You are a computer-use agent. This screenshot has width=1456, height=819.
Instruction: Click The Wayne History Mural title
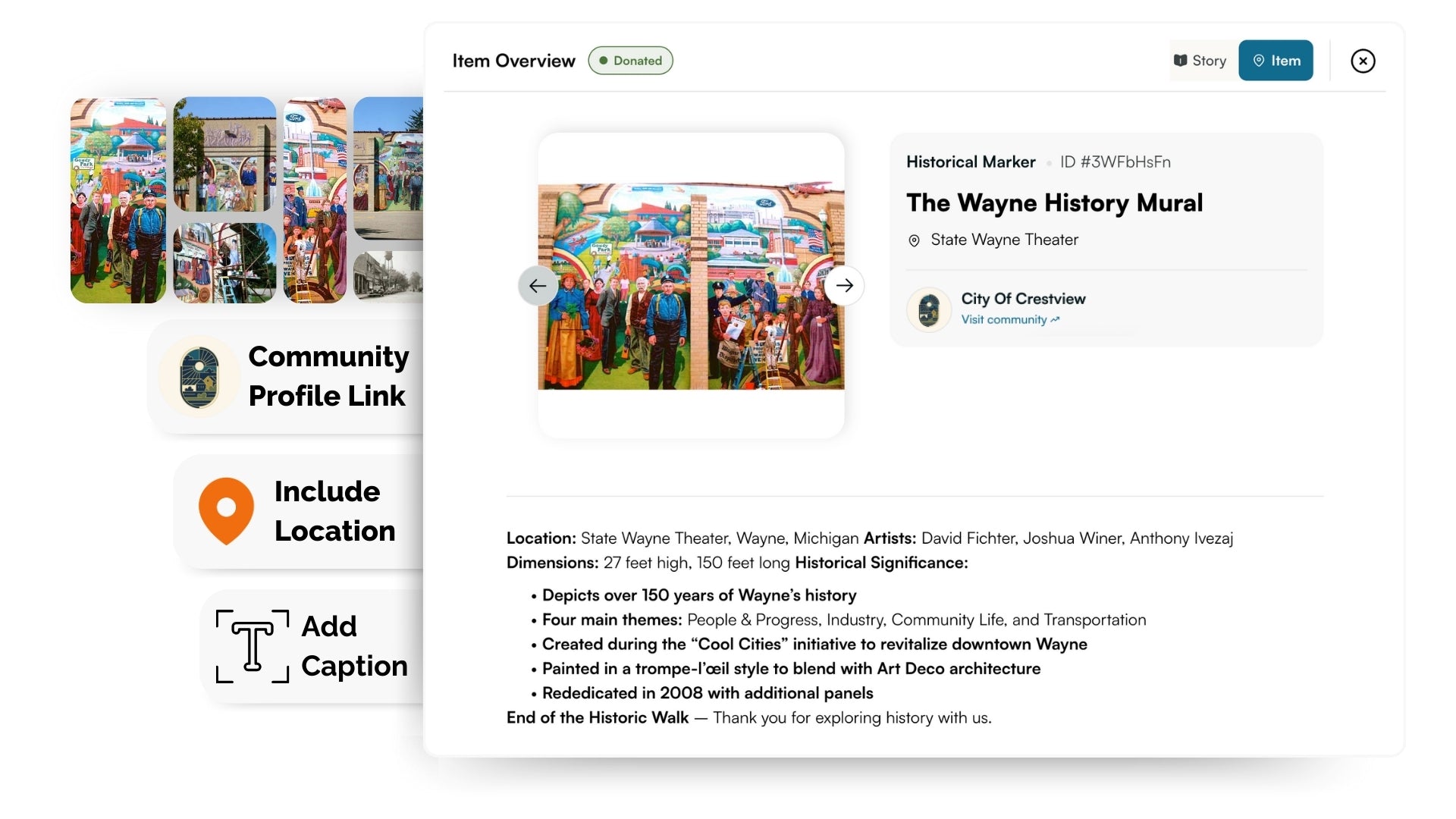tap(1054, 203)
